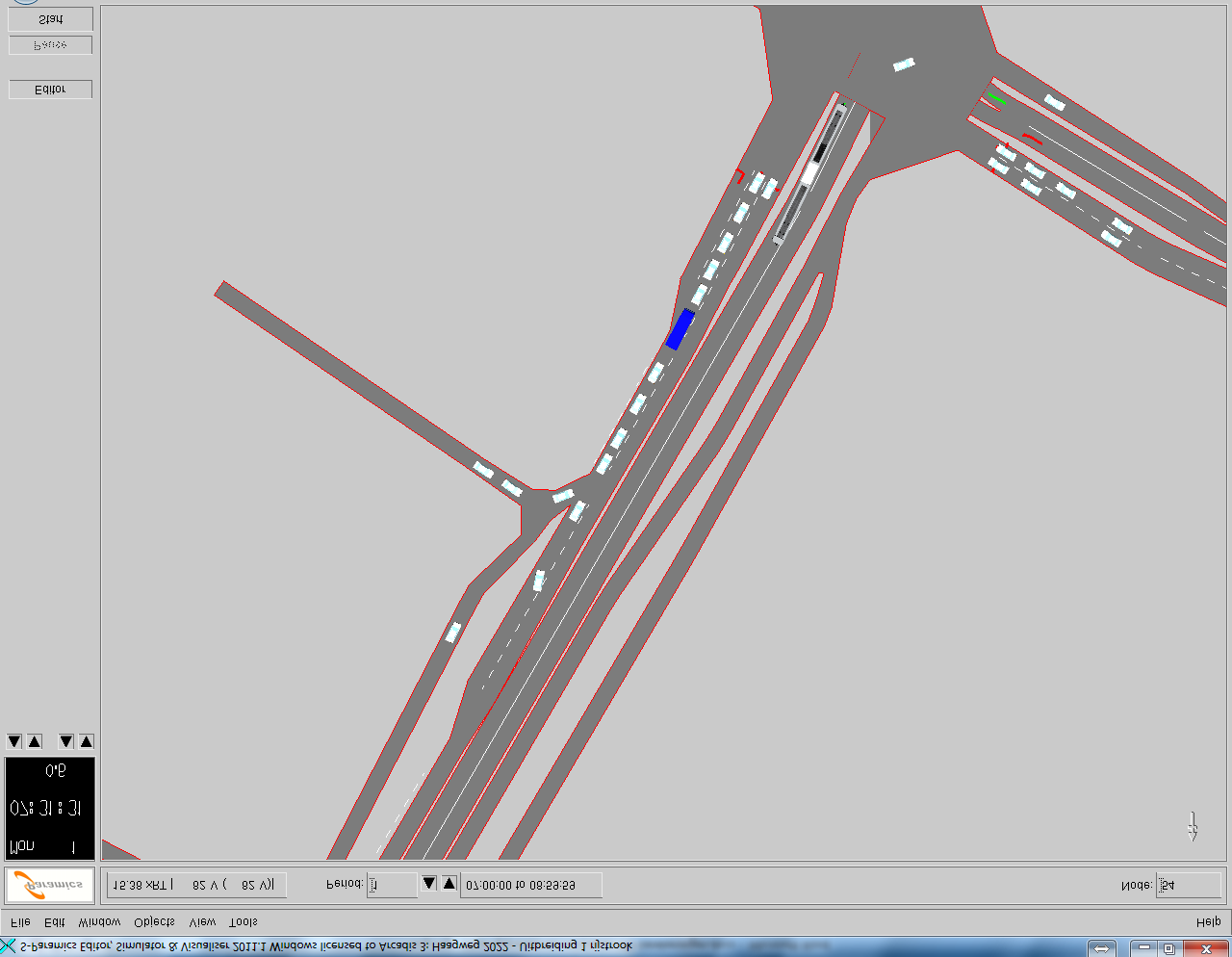This screenshot has width=1232, height=957.
Task: Open the Objects menu
Action: [x=155, y=922]
